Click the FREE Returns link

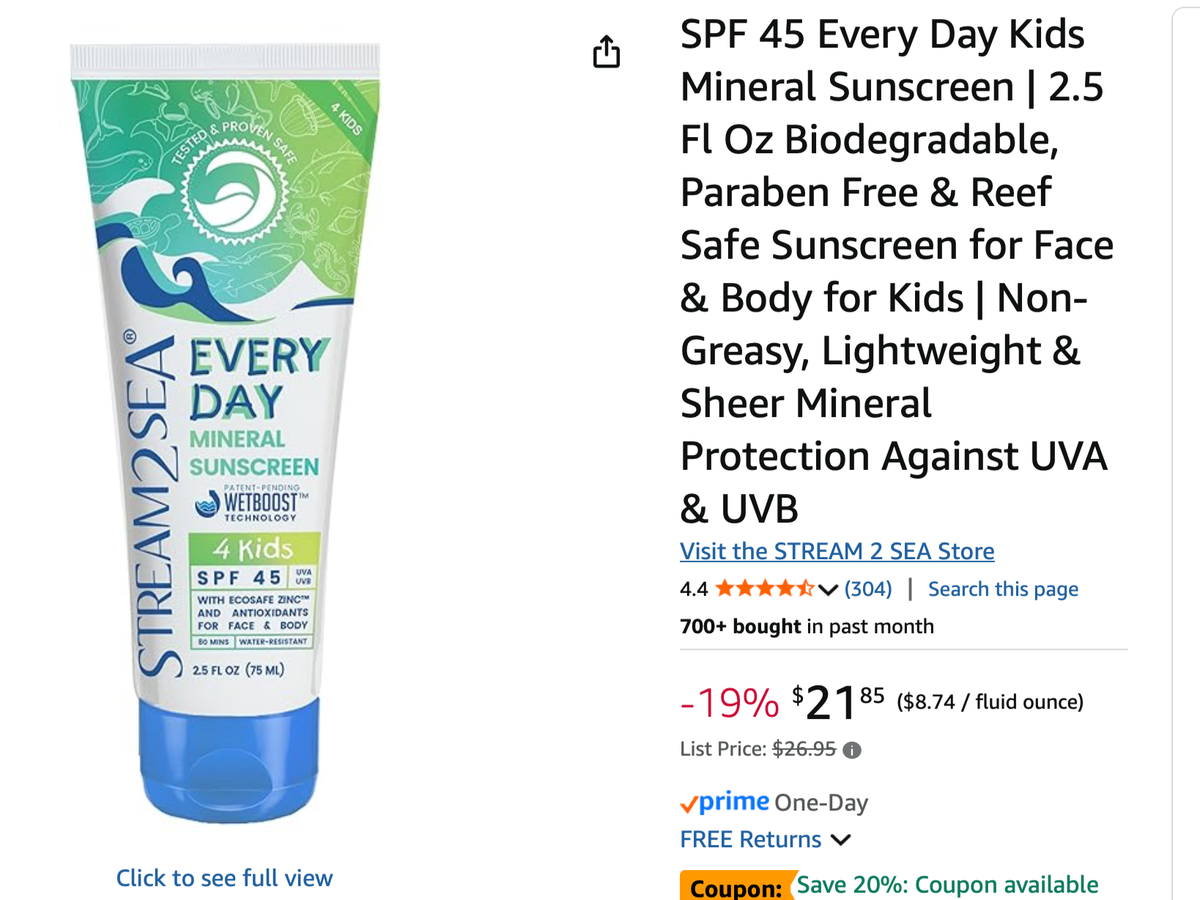tap(751, 840)
